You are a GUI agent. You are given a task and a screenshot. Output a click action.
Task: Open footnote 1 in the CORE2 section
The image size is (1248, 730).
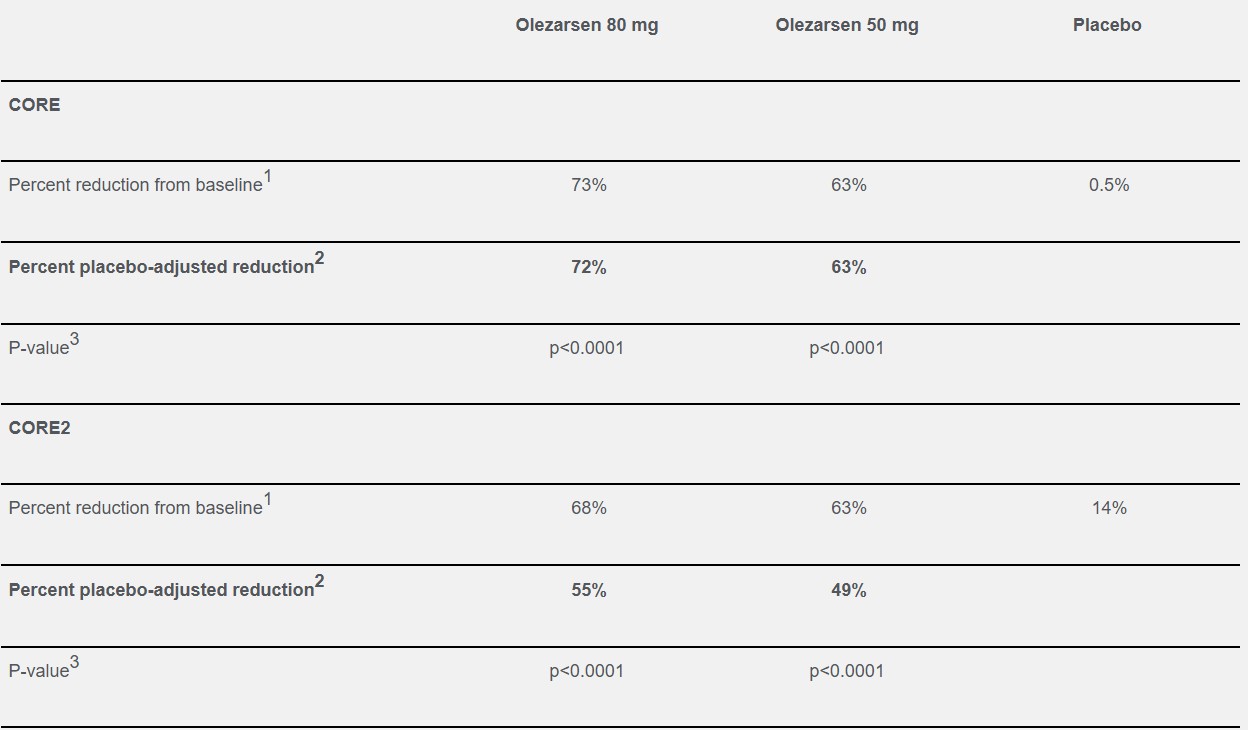tap(267, 500)
